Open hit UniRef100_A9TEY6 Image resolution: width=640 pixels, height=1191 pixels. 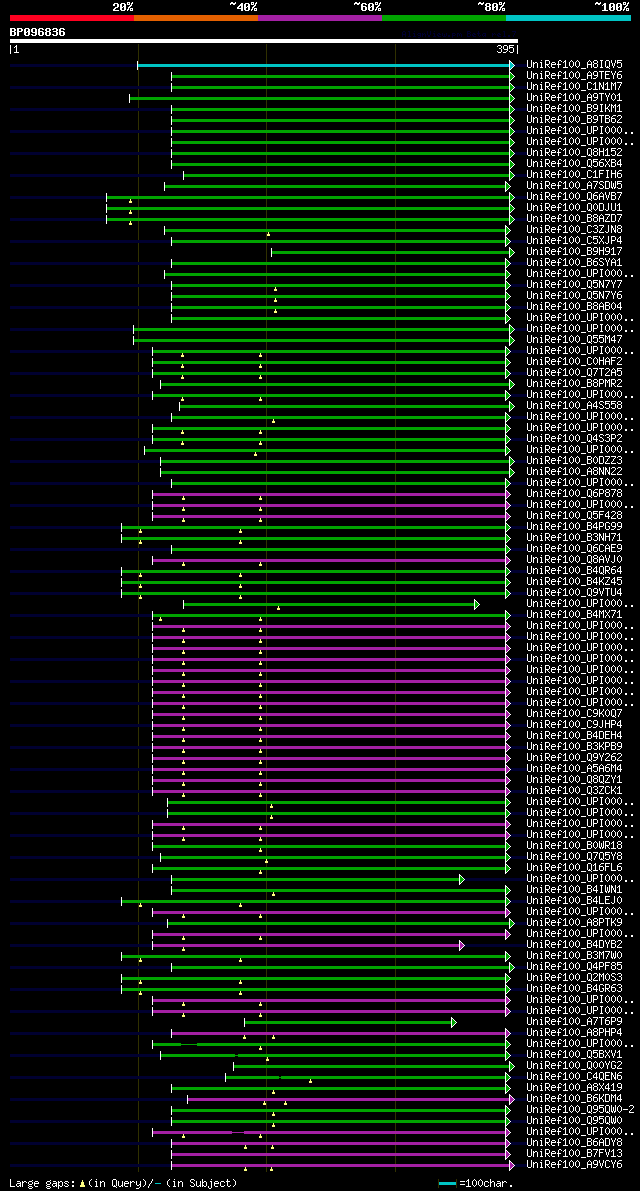coord(574,76)
